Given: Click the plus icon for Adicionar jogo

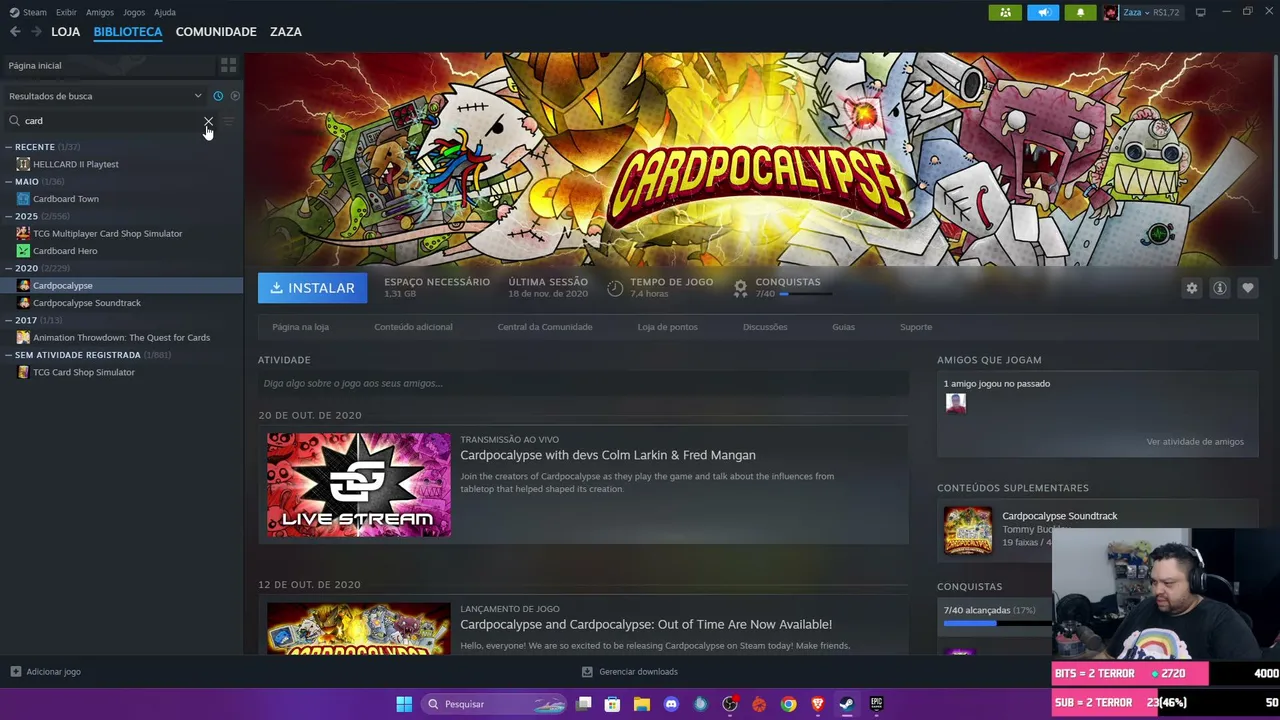Looking at the screenshot, I should pyautogui.click(x=15, y=672).
